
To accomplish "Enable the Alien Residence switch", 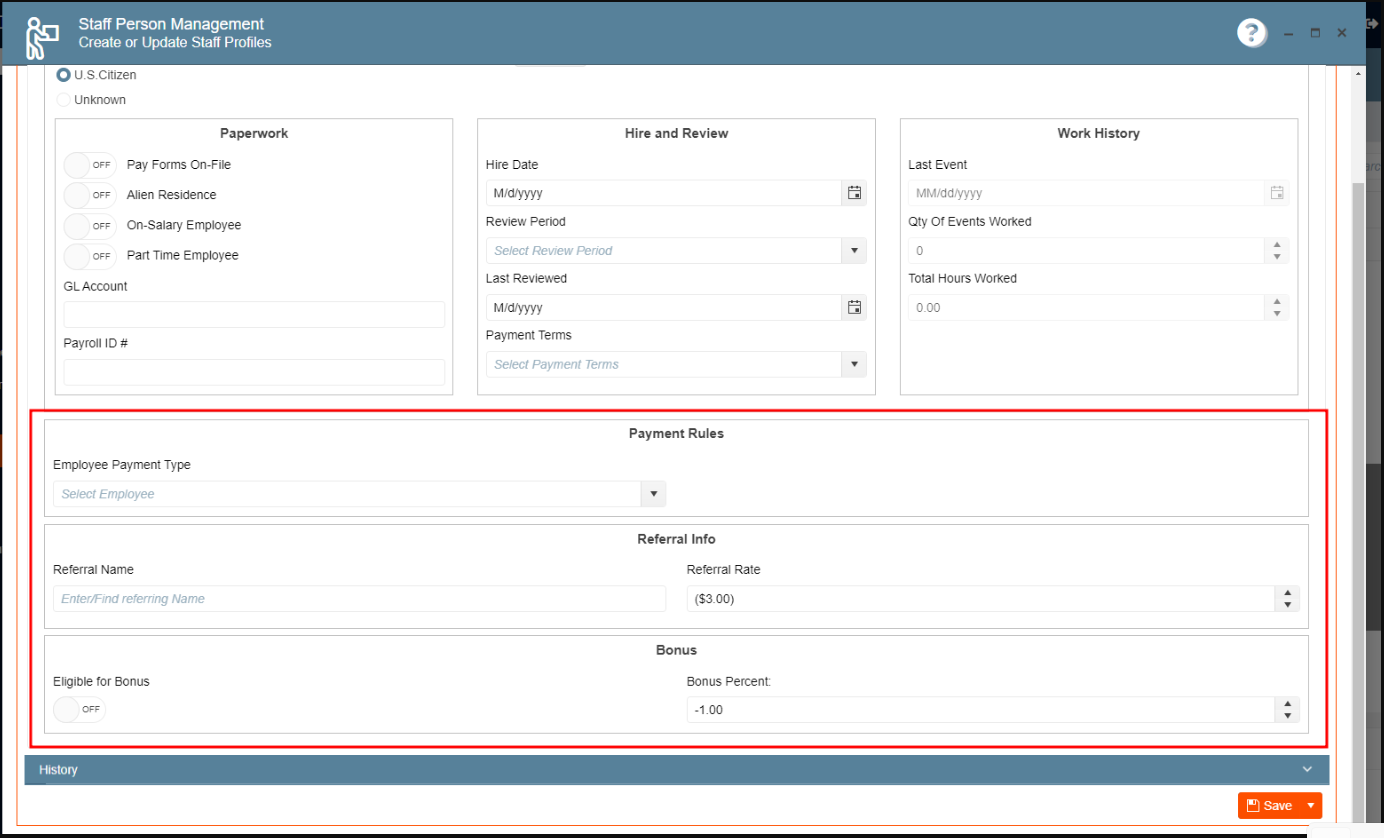I will click(x=89, y=195).
